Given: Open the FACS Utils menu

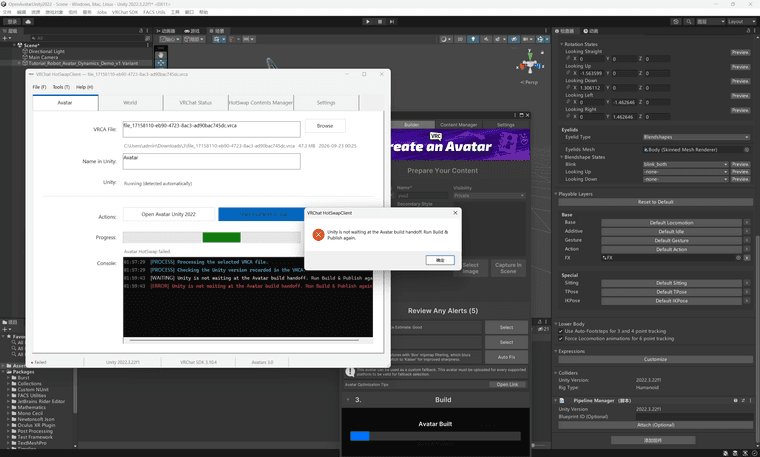Looking at the screenshot, I should tap(154, 12).
